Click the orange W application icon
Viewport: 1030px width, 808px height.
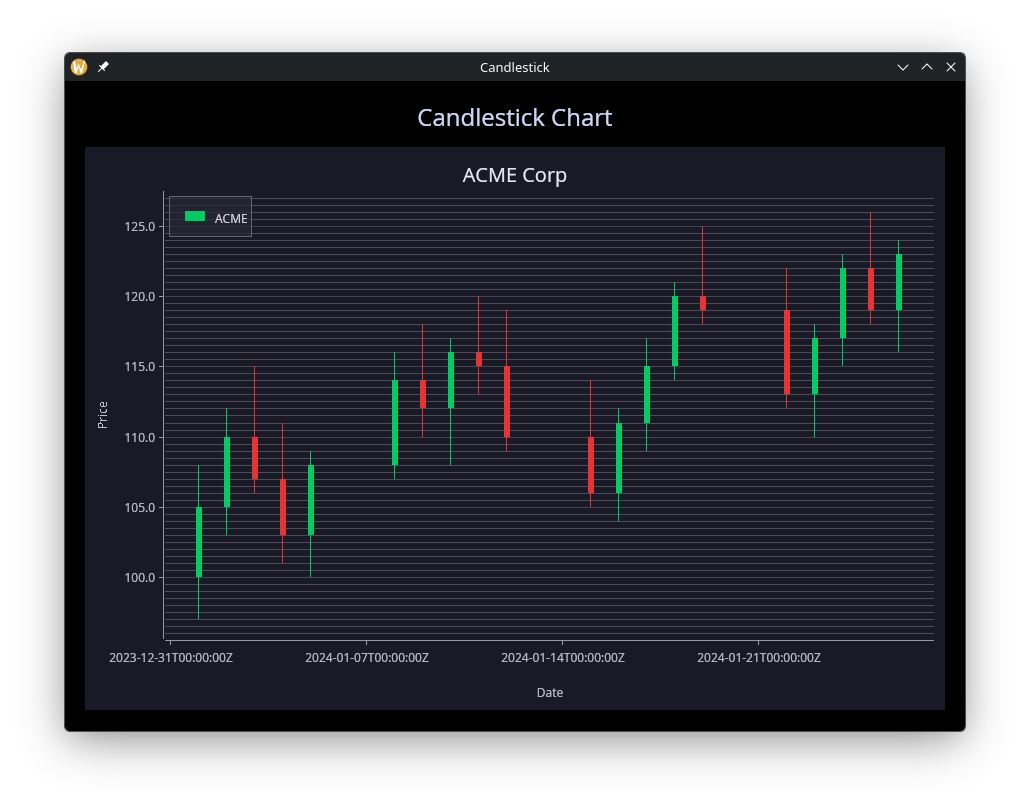[78, 67]
